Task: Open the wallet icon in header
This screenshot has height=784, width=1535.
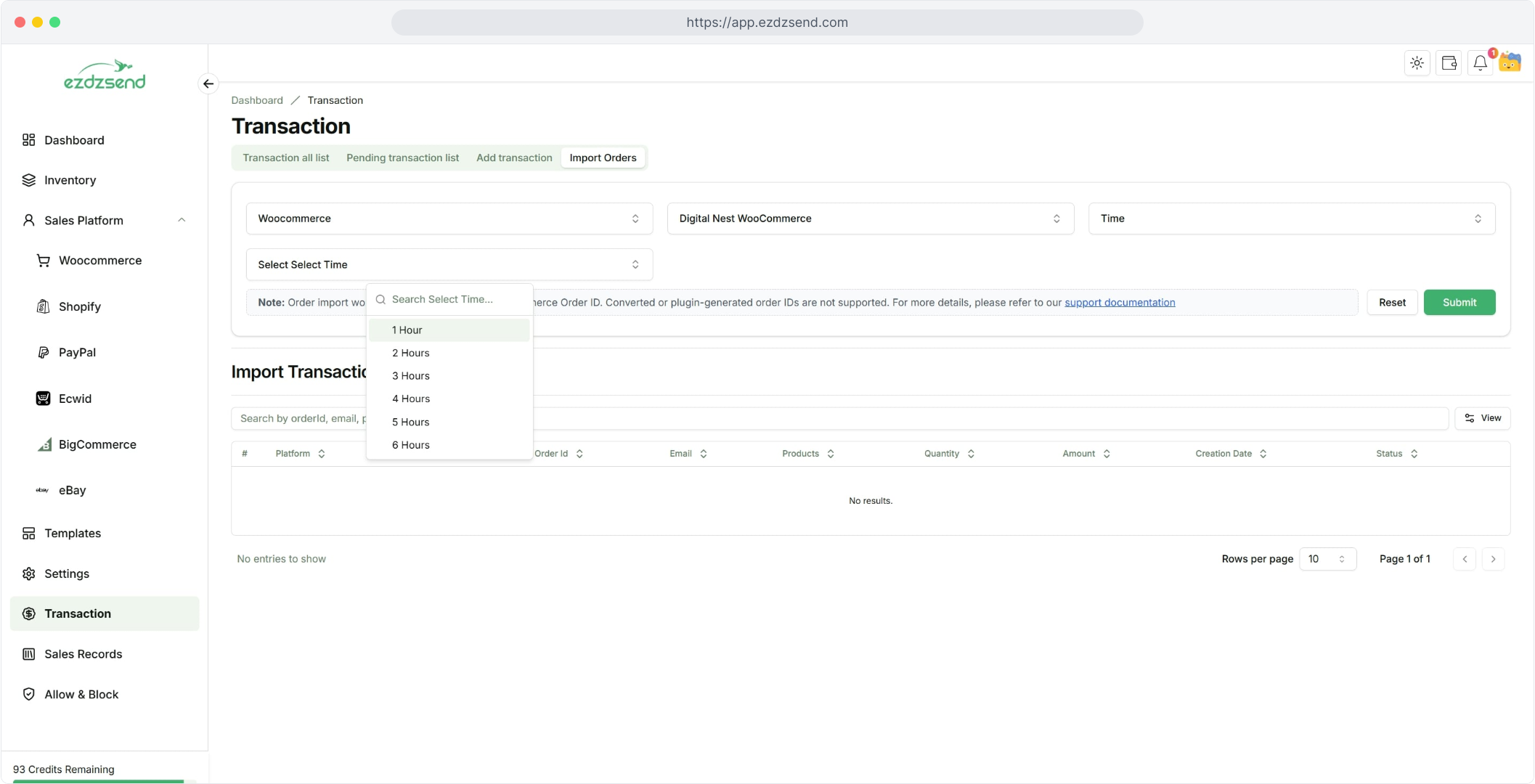Action: pyautogui.click(x=1449, y=63)
